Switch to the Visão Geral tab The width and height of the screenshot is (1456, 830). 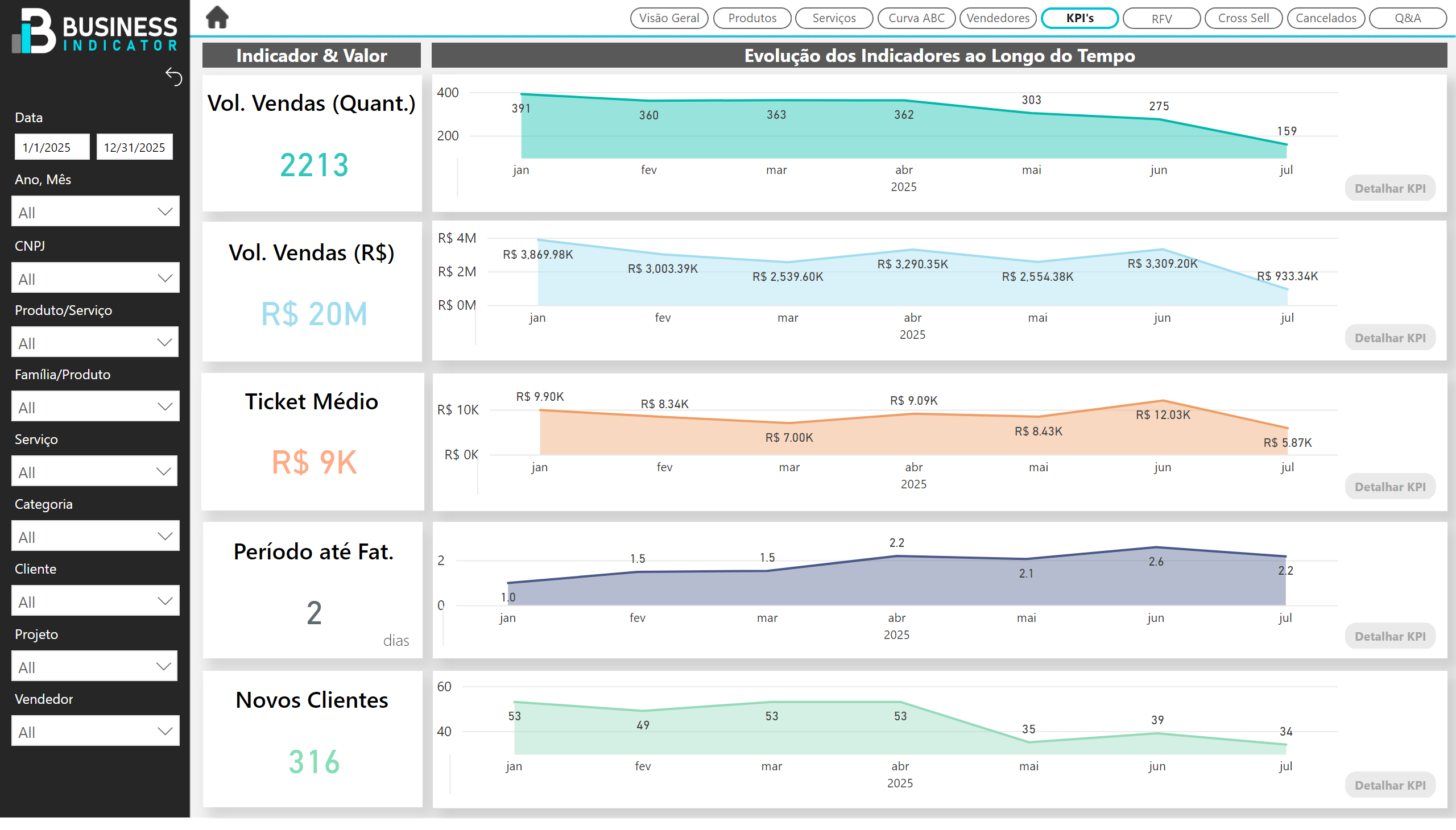coord(669,18)
